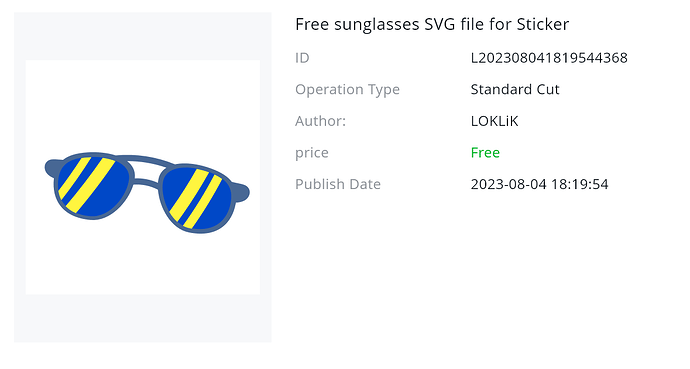The width and height of the screenshot is (690, 369).
Task: Click the yellow stripes on the right lens
Action: (x=195, y=197)
